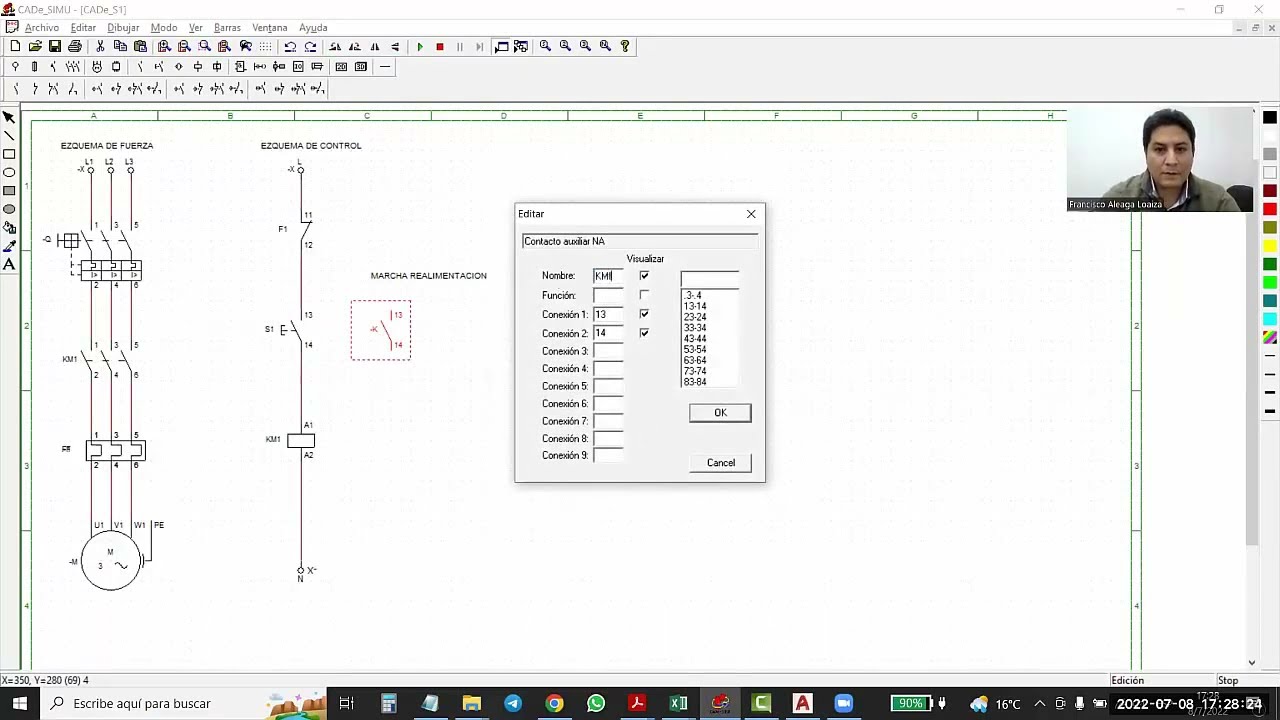This screenshot has height=720, width=1280.
Task: Click the Print icon
Action: 75,46
